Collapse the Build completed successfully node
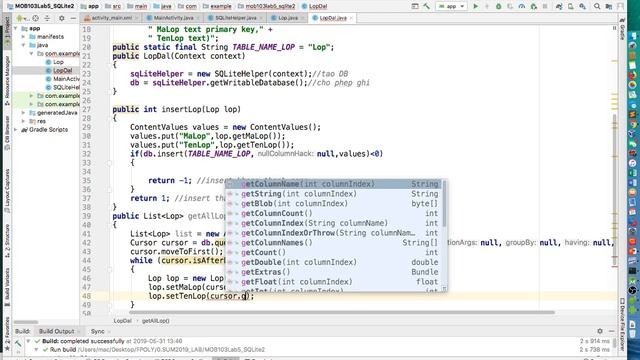Screen dimensions: 640x360 click(28, 341)
